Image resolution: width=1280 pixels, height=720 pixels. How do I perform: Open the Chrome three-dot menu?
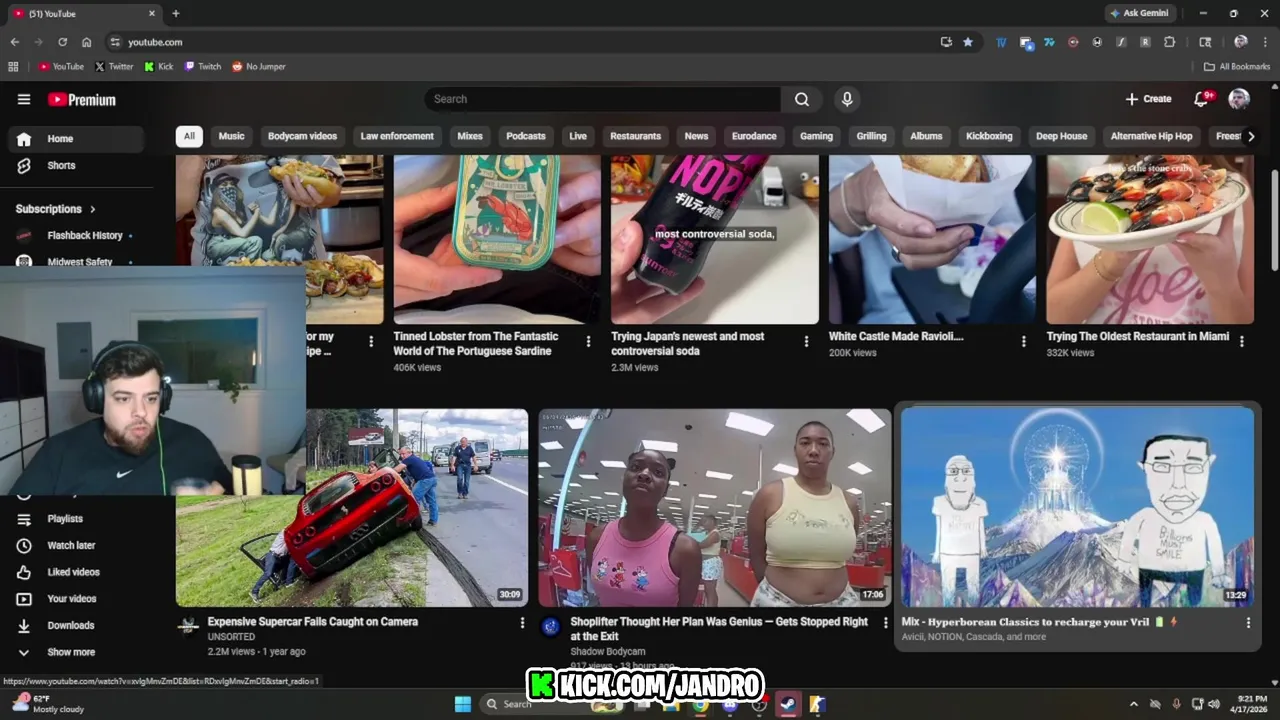pyautogui.click(x=1265, y=42)
